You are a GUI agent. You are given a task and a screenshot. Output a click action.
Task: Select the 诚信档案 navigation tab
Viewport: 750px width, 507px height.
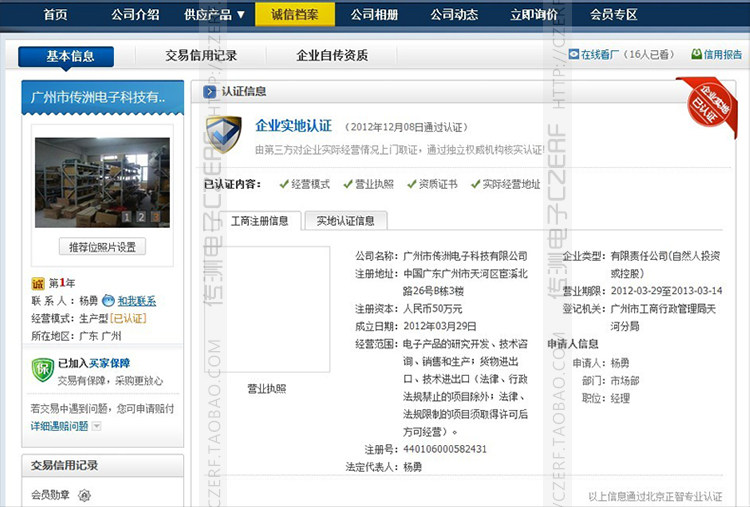[295, 14]
